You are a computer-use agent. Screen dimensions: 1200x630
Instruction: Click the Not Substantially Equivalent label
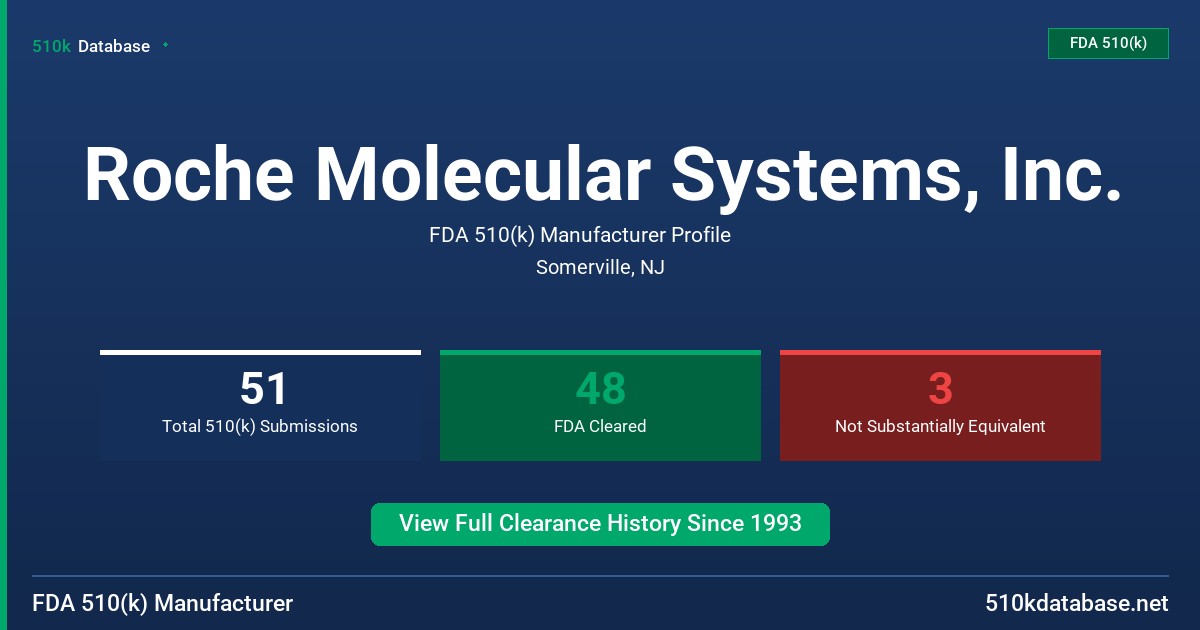tap(940, 426)
